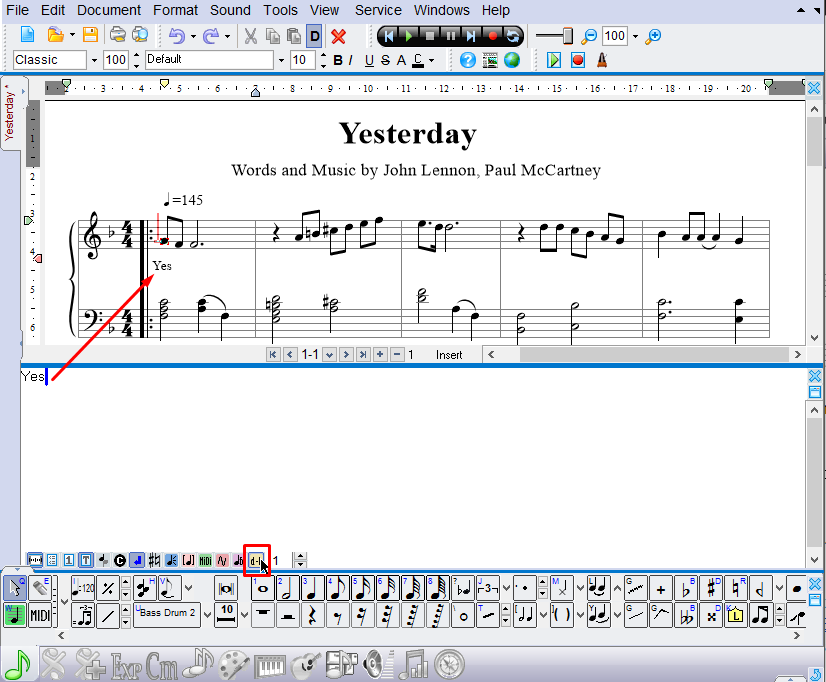Pick the quarter rest symbol
826x682 pixels.
313,615
